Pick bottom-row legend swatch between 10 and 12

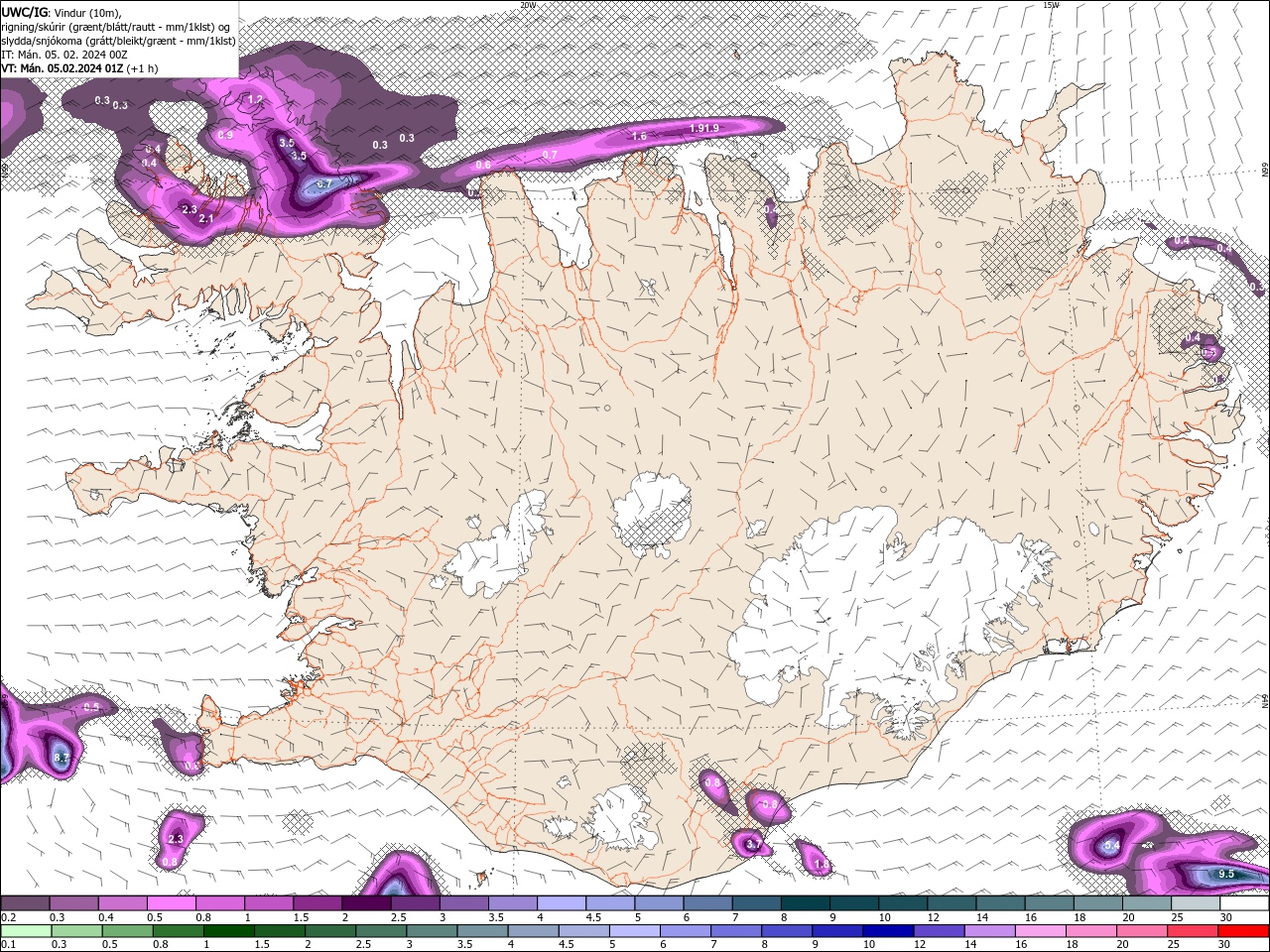[x=887, y=930]
